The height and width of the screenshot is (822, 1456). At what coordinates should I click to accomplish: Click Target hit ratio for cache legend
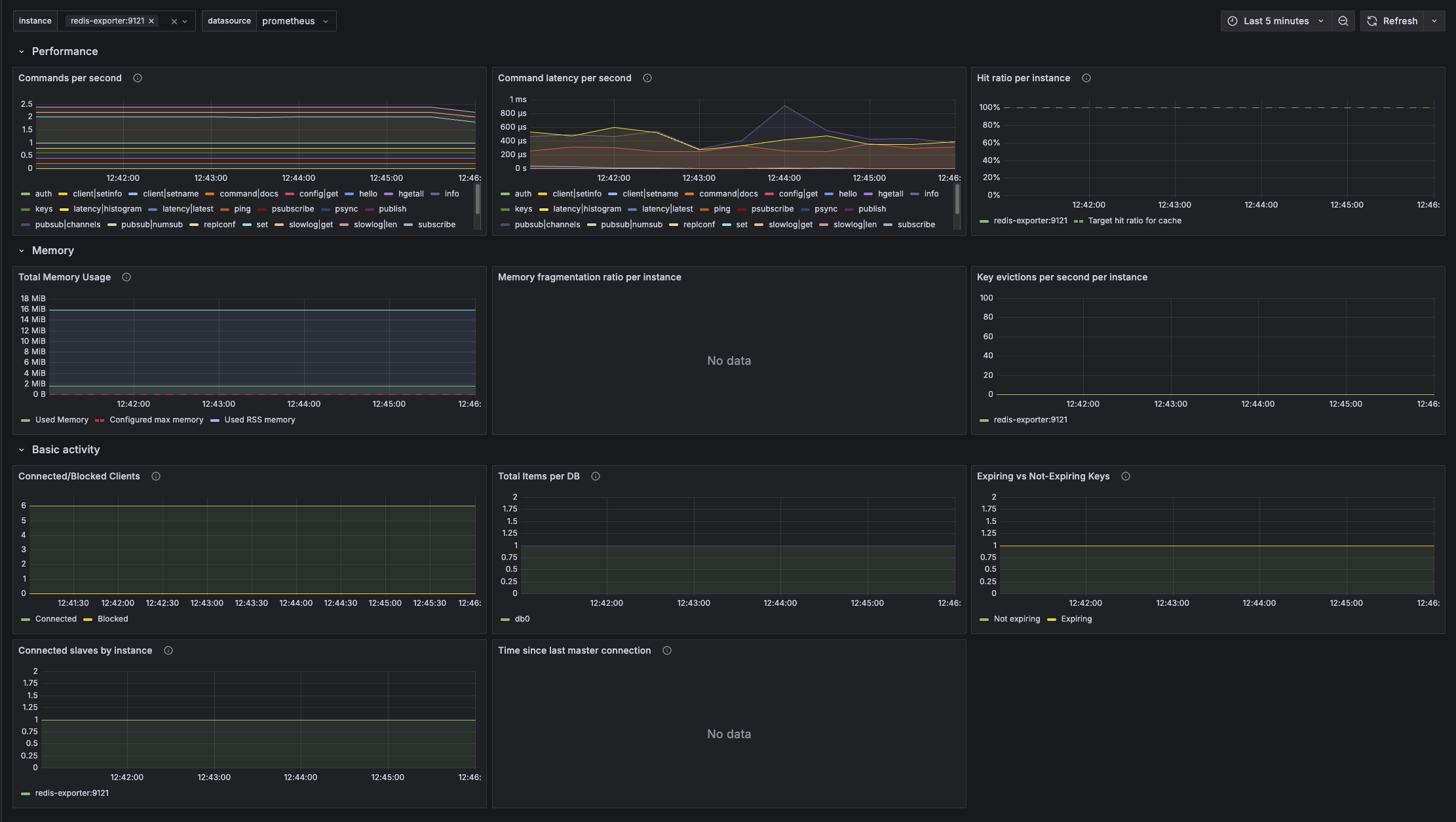point(1134,221)
